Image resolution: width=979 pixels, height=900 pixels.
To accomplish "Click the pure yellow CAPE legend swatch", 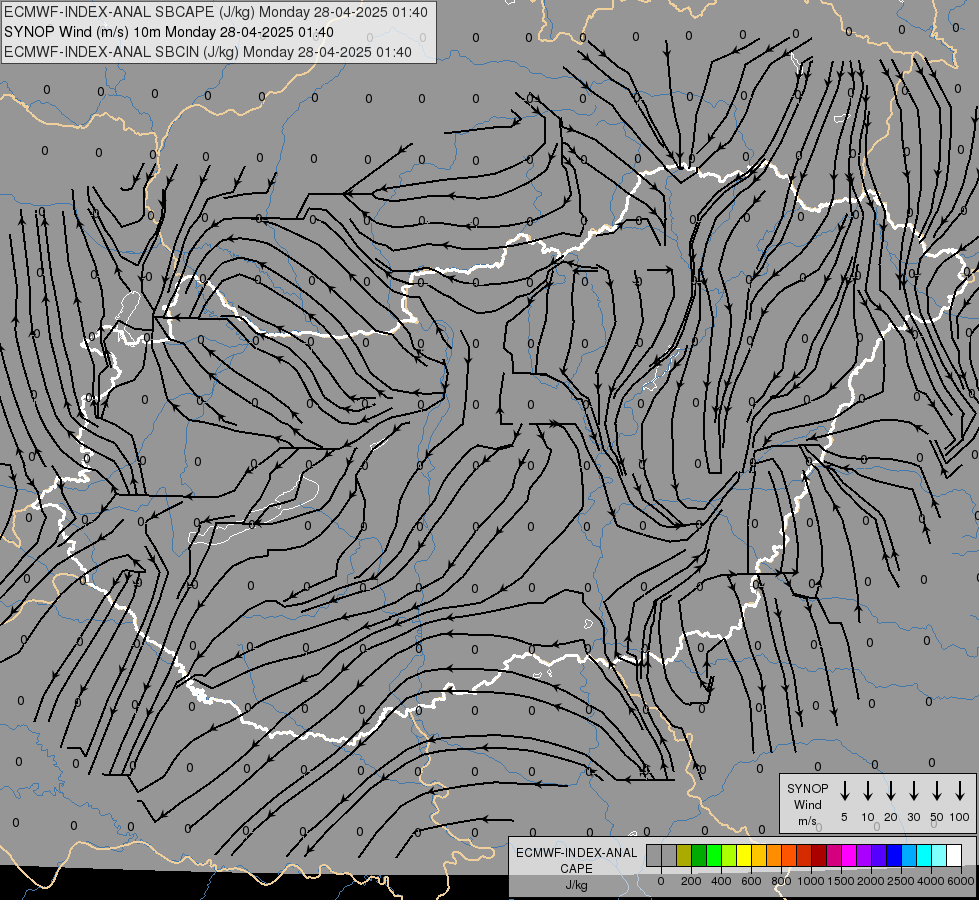I will point(744,855).
